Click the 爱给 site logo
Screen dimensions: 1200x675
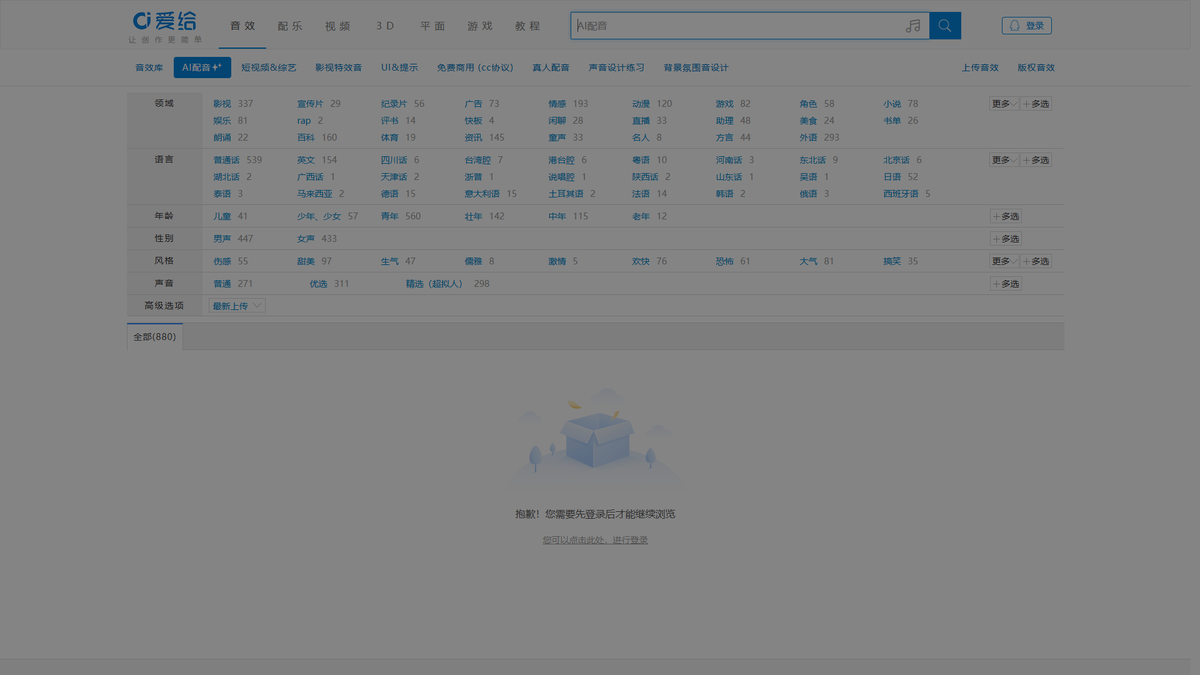pos(166,27)
